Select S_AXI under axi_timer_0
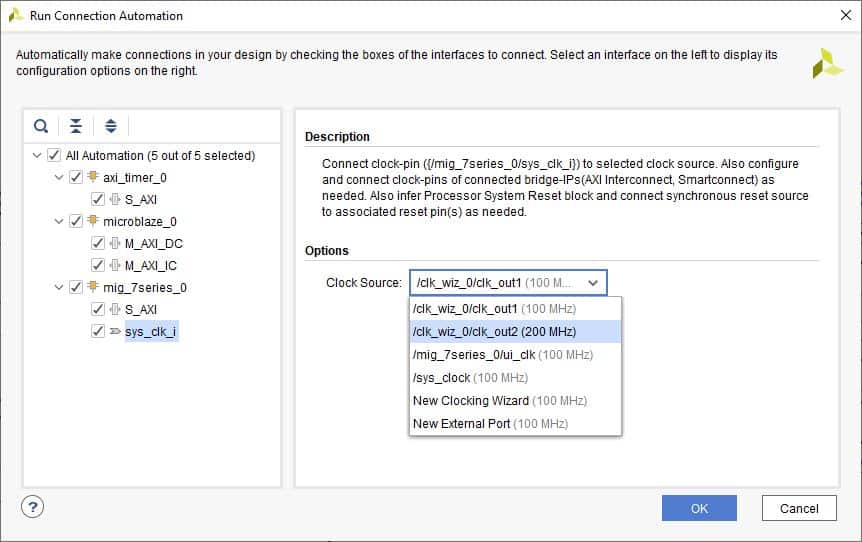The width and height of the screenshot is (862, 542). [x=140, y=200]
